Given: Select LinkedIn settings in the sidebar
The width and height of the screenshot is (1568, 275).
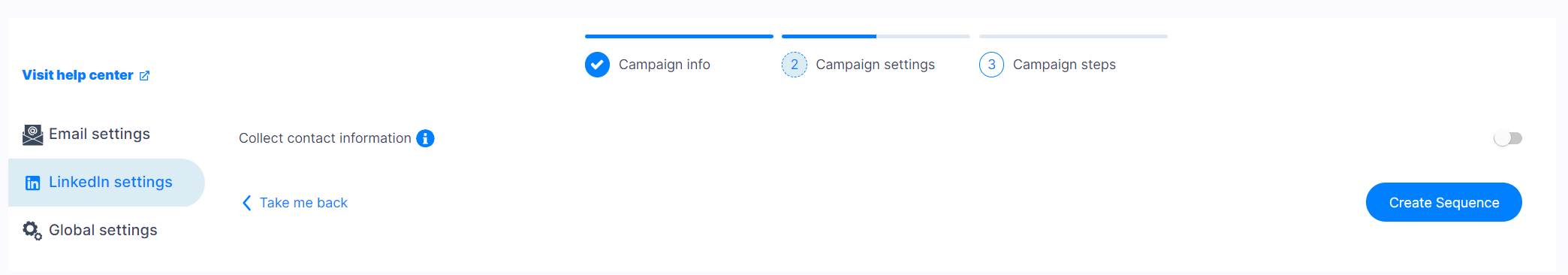Looking at the screenshot, I should coord(106,183).
